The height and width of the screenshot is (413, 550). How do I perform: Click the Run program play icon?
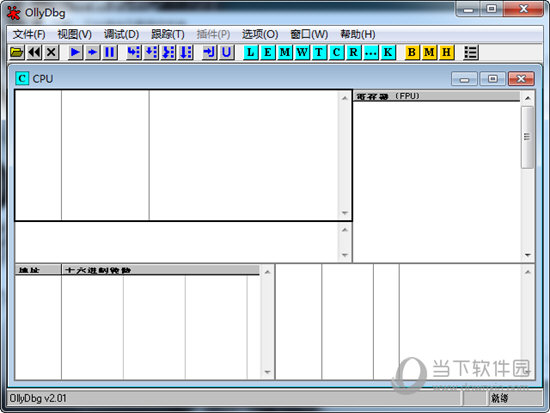(75, 52)
